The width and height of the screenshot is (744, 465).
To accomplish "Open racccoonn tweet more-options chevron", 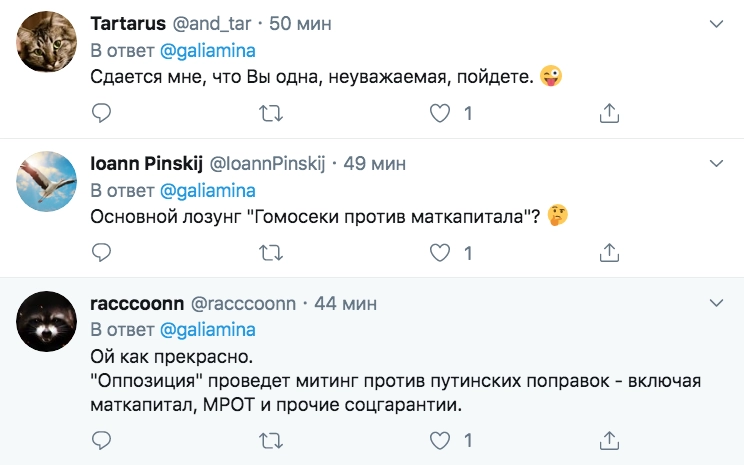I will coord(716,302).
